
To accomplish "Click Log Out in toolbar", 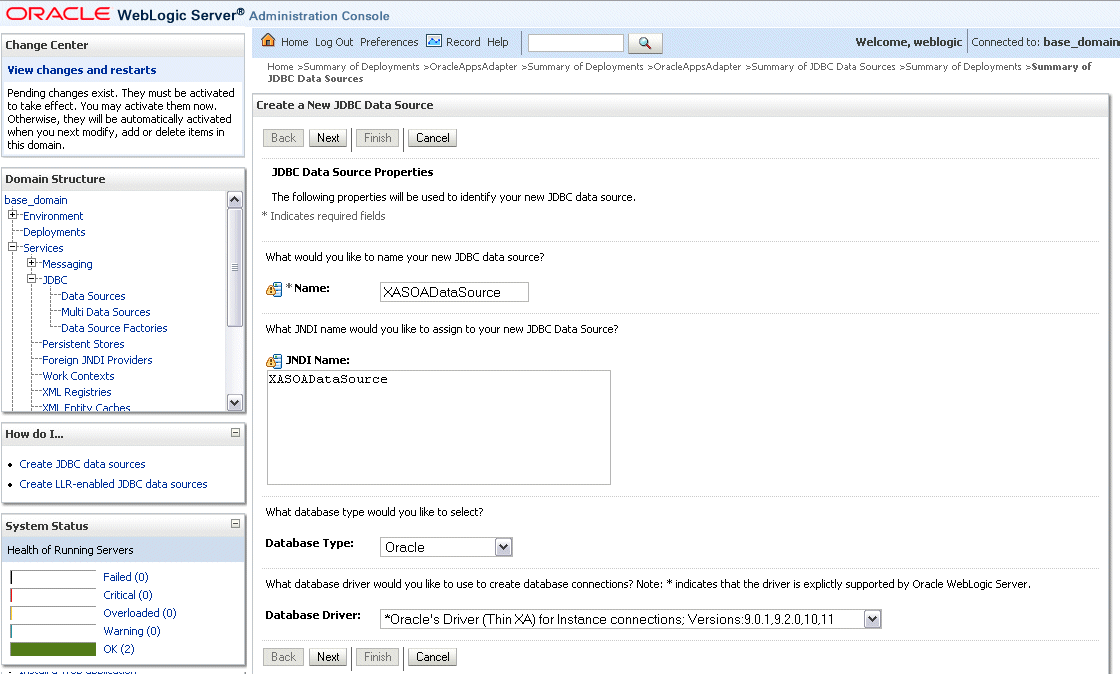I will click(x=334, y=42).
